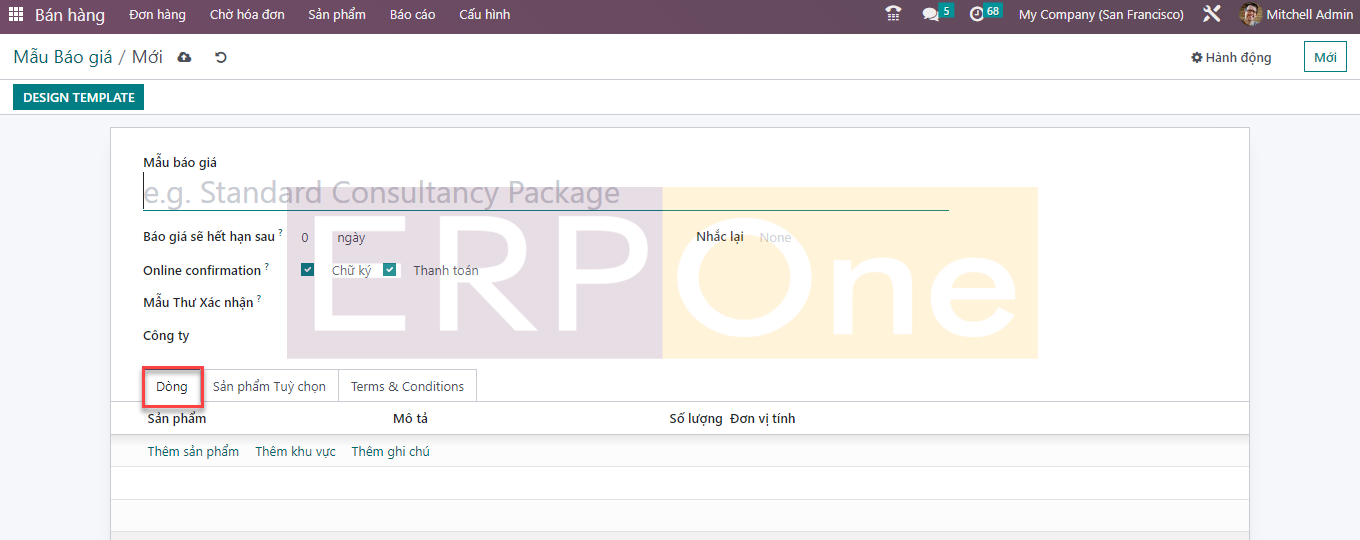The image size is (1360, 540).
Task: Discard changes with the undo icon
Action: click(221, 58)
